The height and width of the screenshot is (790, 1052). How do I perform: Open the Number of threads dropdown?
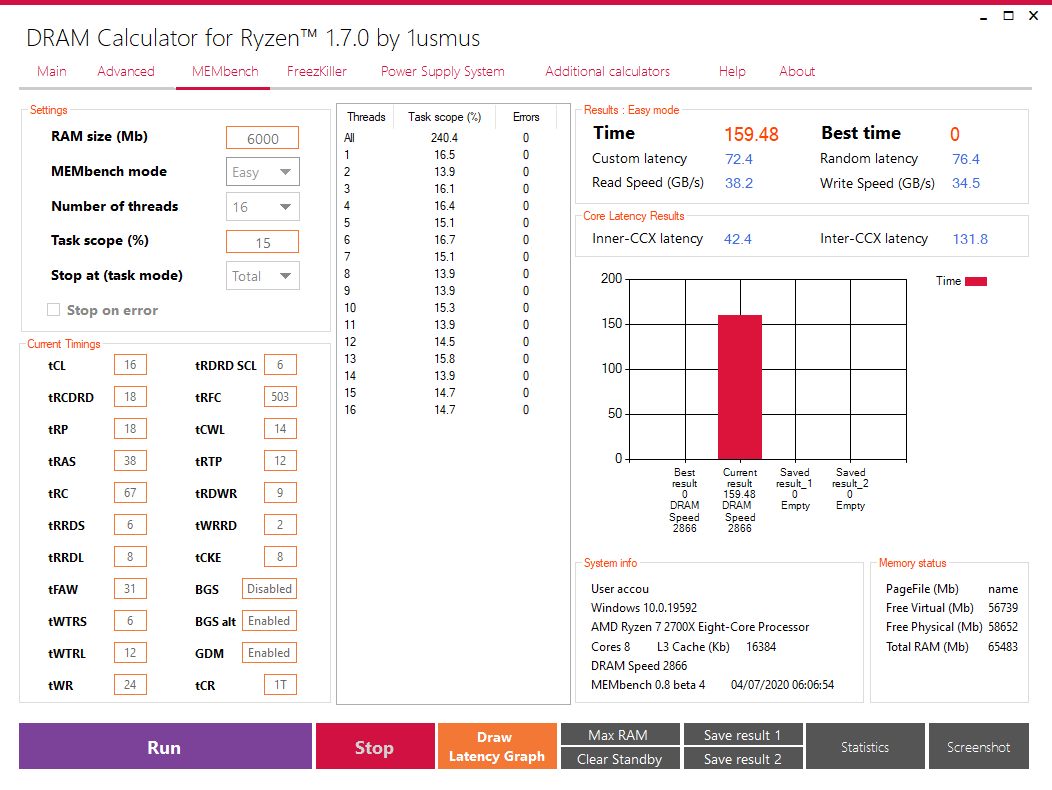click(262, 207)
